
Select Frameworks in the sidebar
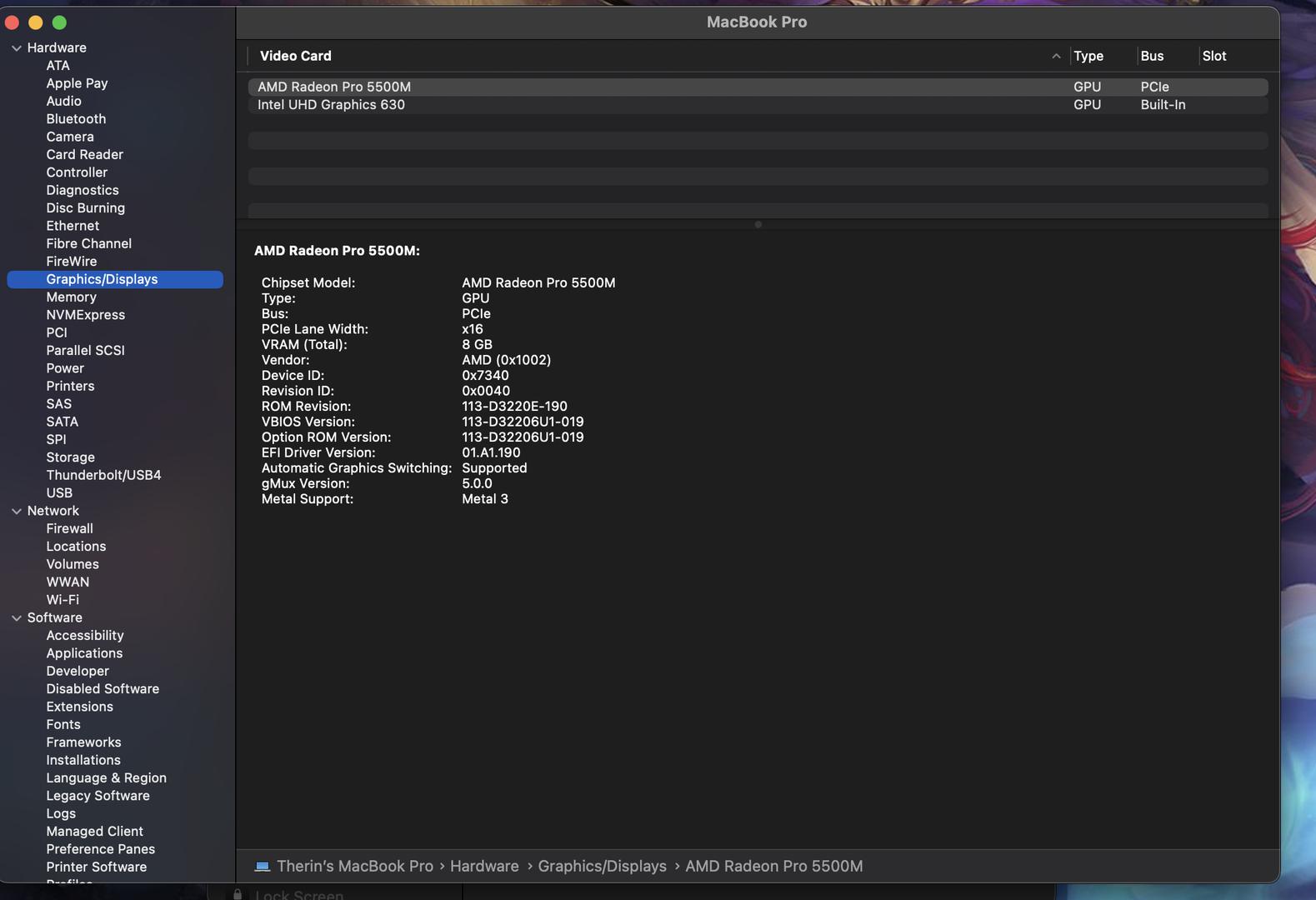tap(83, 742)
